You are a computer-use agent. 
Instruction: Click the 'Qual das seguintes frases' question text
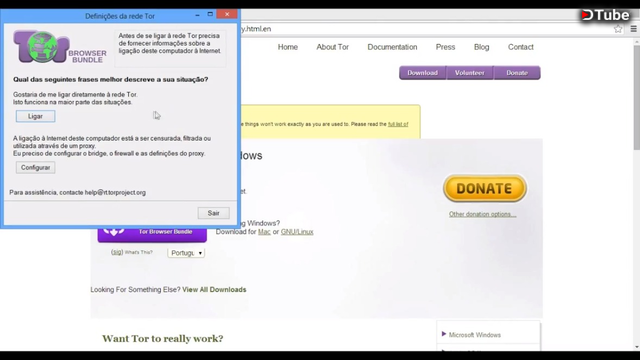click(x=111, y=79)
